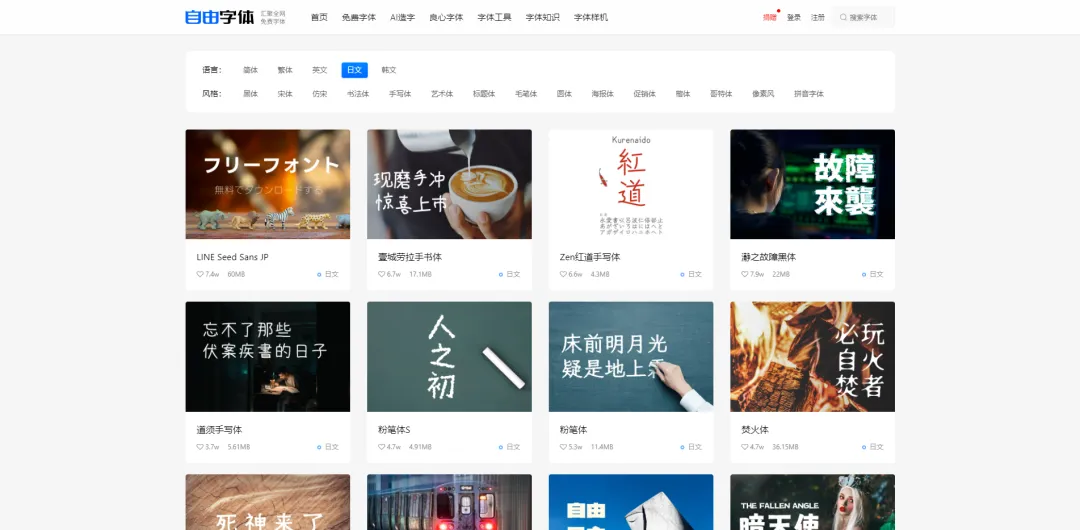Click the 壹城劳拉手书体 title

point(410,257)
